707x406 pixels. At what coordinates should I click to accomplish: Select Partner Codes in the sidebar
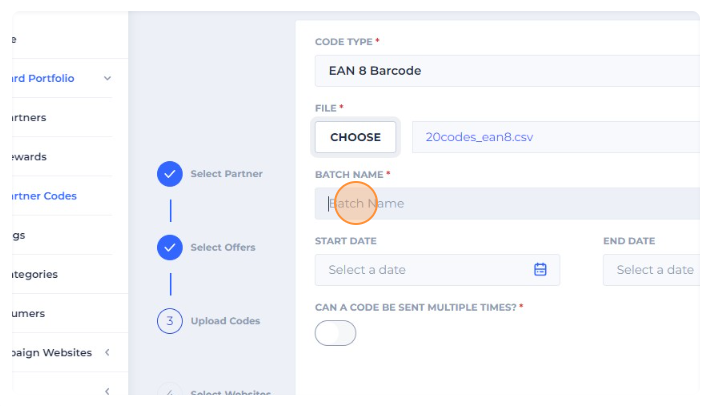[x=44, y=196]
